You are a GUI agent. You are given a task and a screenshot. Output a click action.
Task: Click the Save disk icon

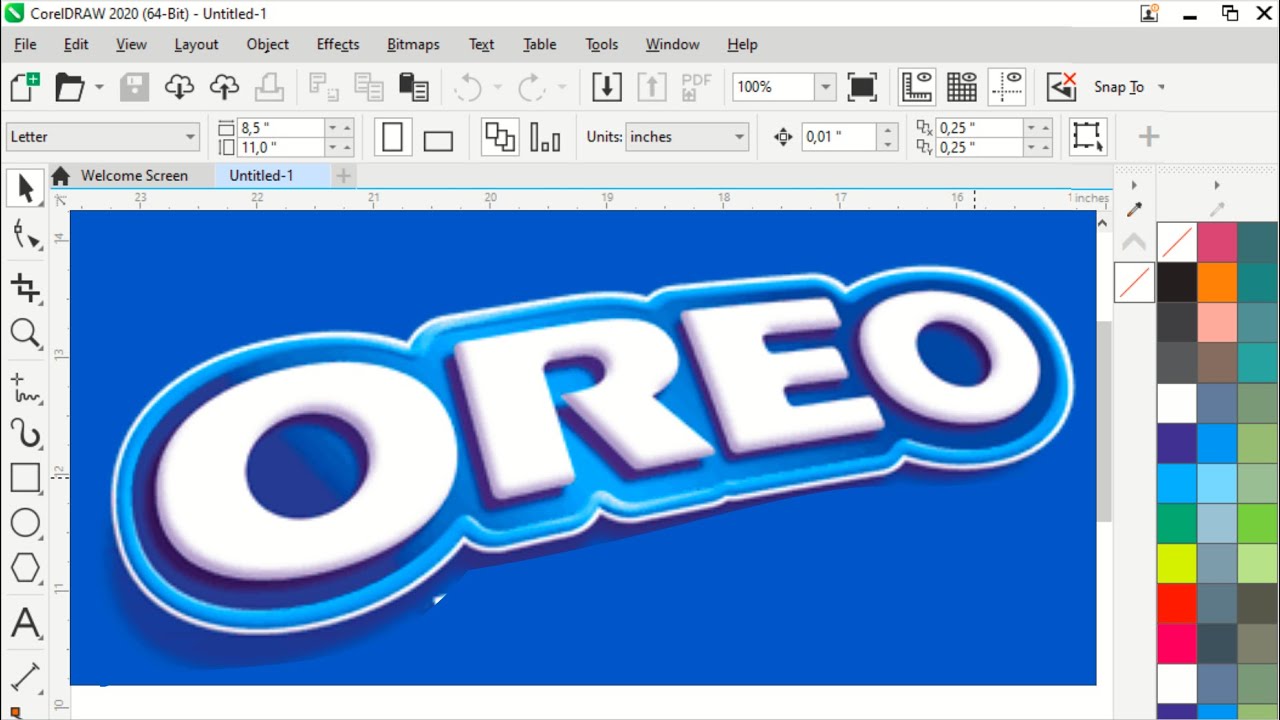tap(135, 87)
